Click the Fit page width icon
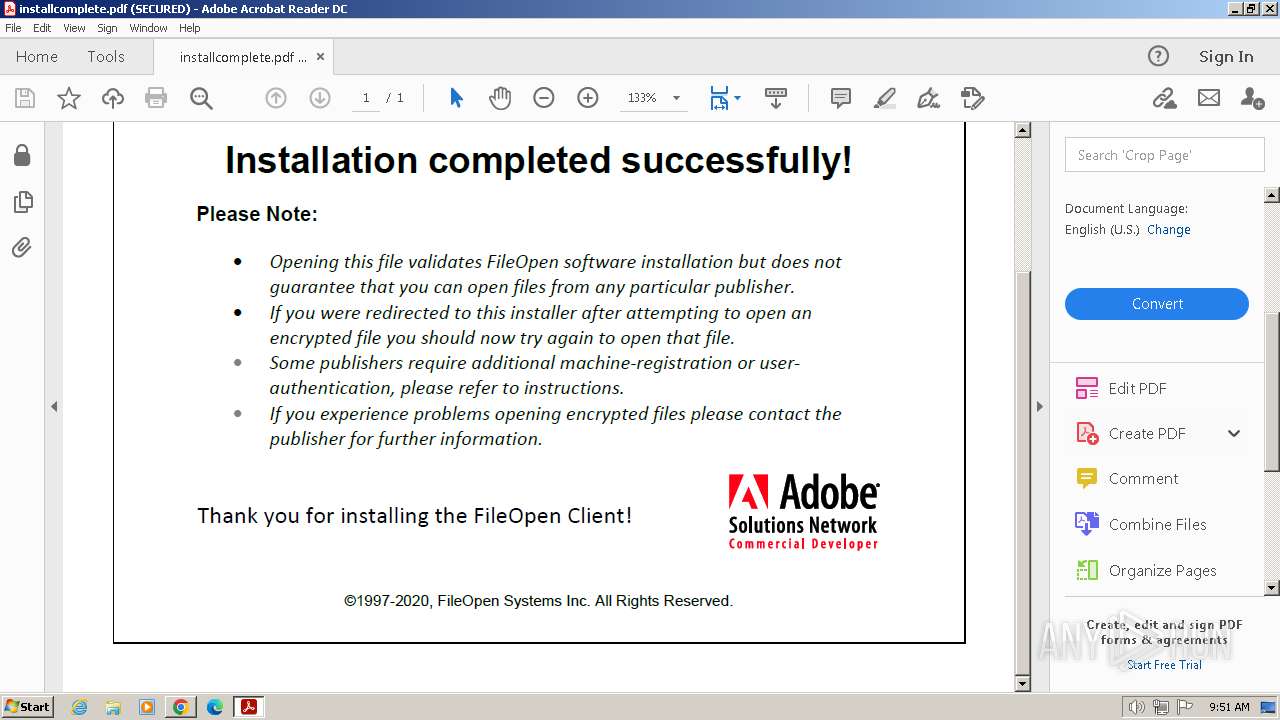The width and height of the screenshot is (1280, 720). click(719, 98)
